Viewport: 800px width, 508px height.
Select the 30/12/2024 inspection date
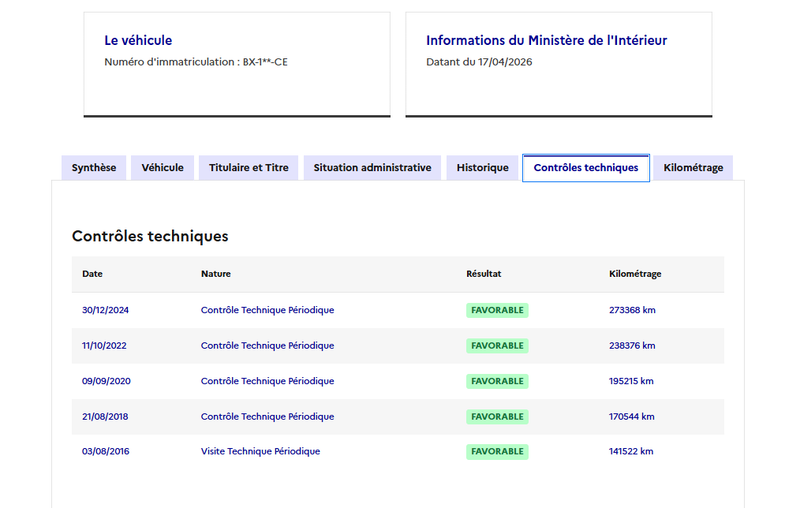tap(105, 310)
